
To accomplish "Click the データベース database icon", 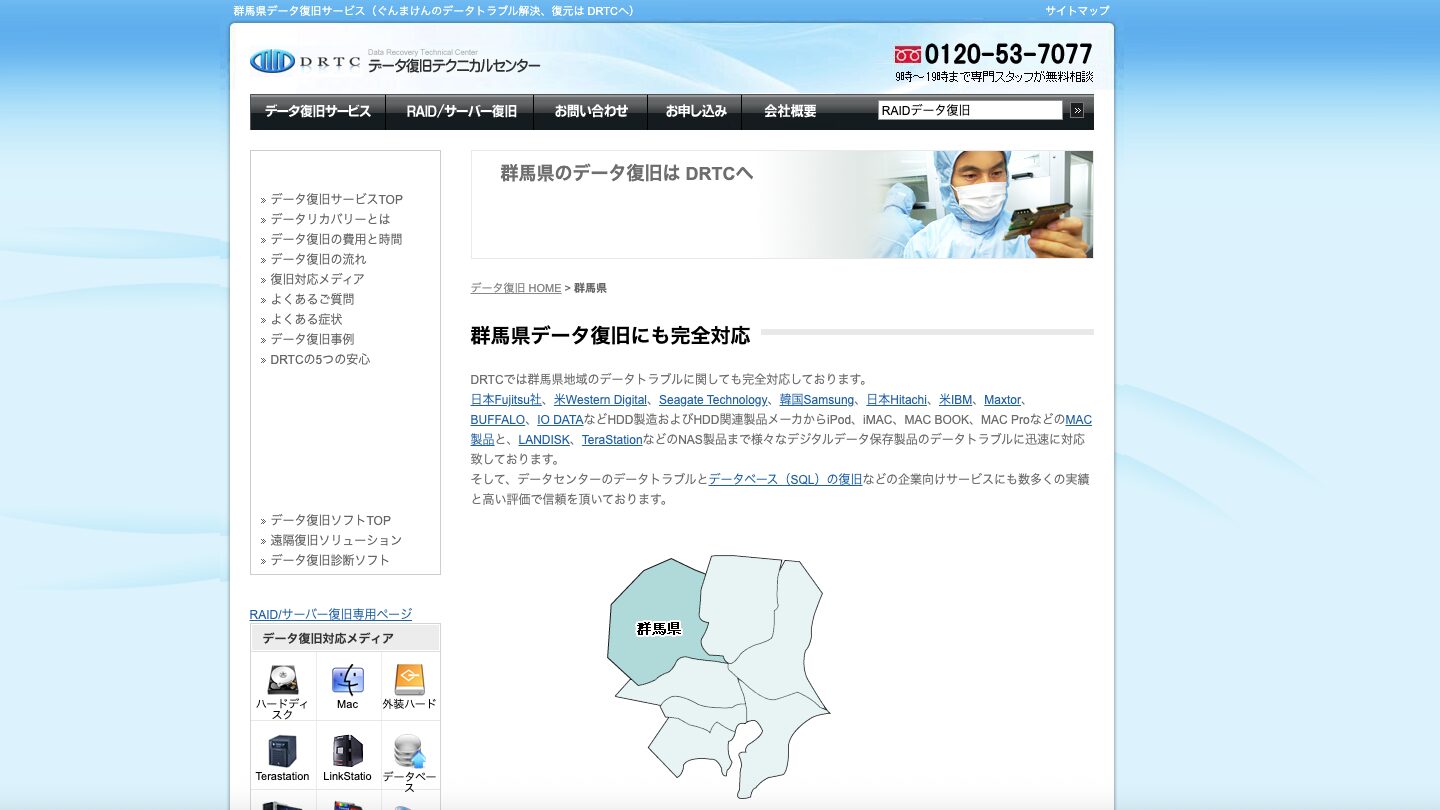I will coord(410,750).
